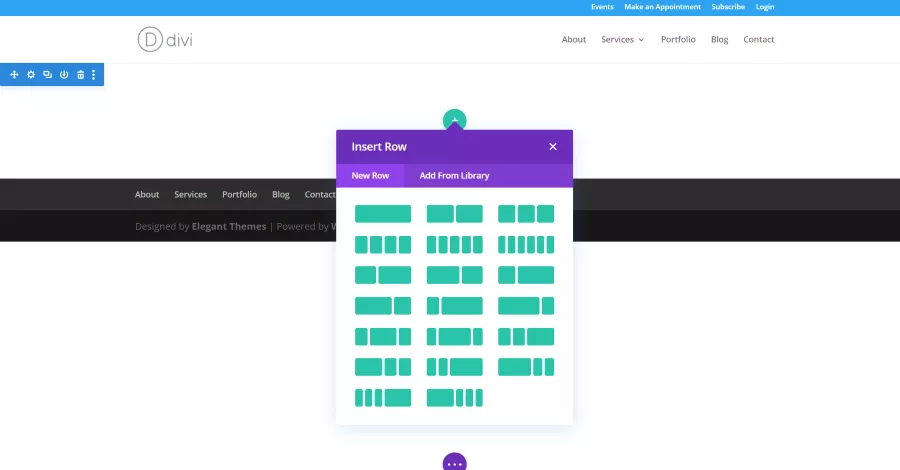900x470 pixels.
Task: Click Services in footer menu
Action: coord(191,195)
